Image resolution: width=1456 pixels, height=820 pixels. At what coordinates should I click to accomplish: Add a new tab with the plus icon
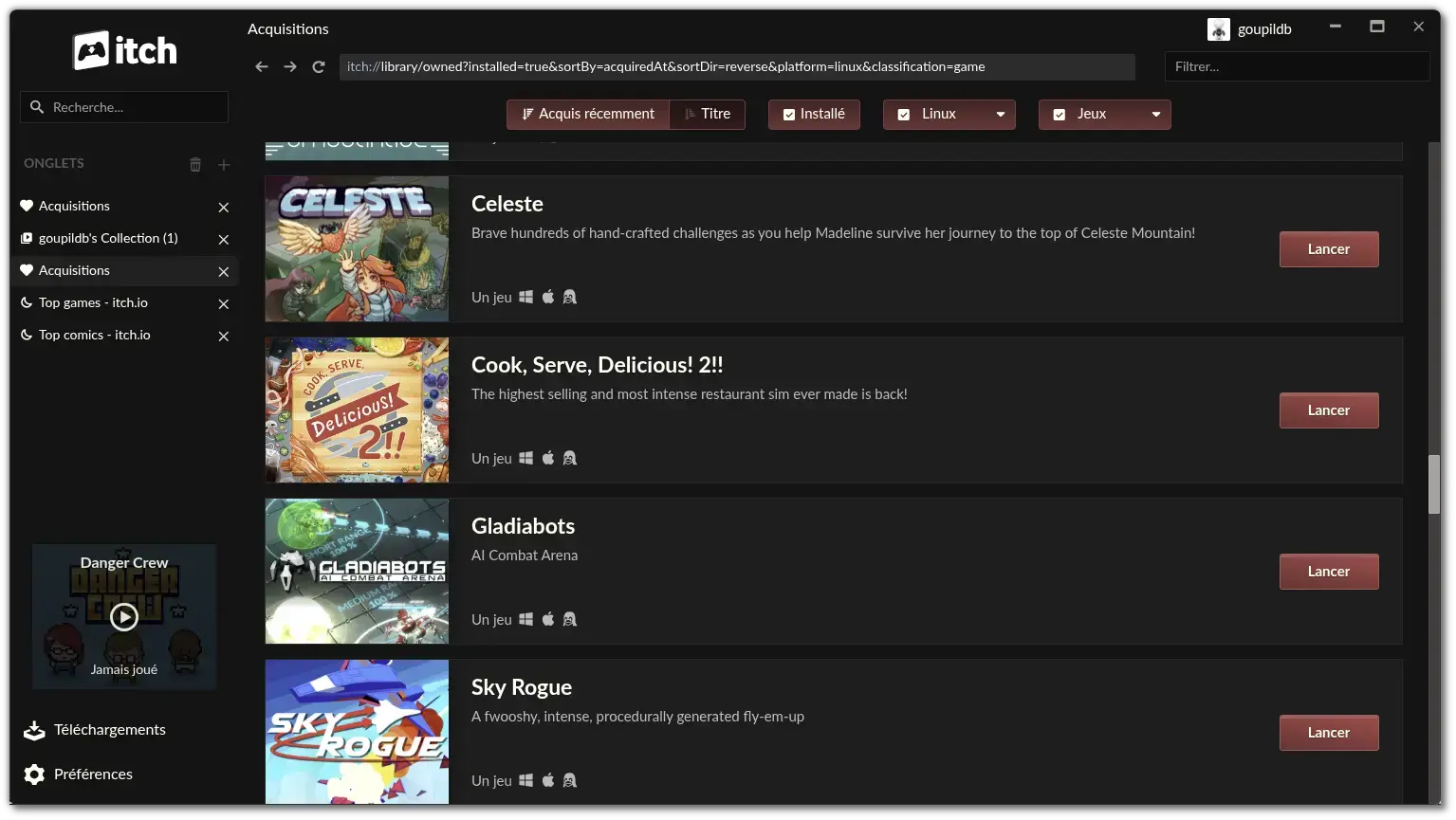[x=224, y=165]
